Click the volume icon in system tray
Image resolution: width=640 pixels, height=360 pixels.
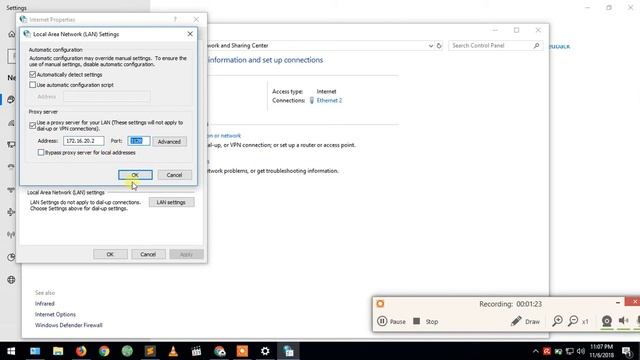pos(580,351)
